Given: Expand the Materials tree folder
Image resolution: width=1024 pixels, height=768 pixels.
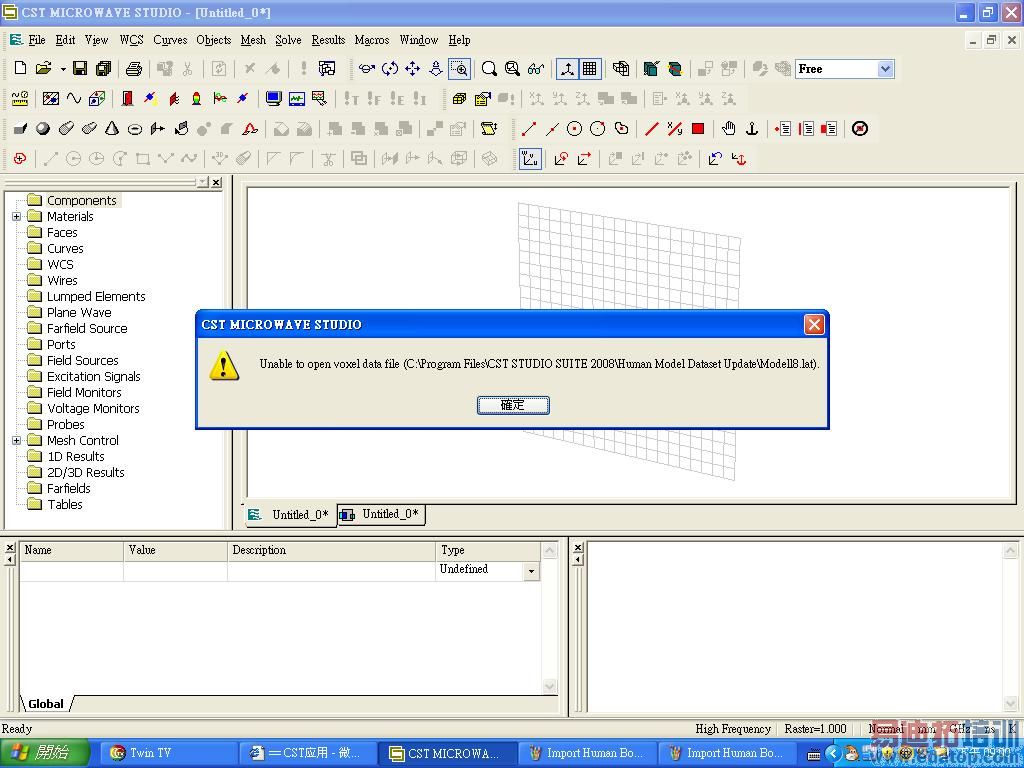Looking at the screenshot, I should [16, 217].
